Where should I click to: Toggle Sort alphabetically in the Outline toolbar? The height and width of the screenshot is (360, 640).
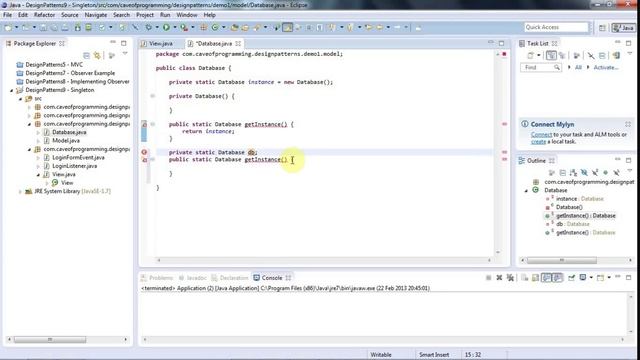(573, 173)
